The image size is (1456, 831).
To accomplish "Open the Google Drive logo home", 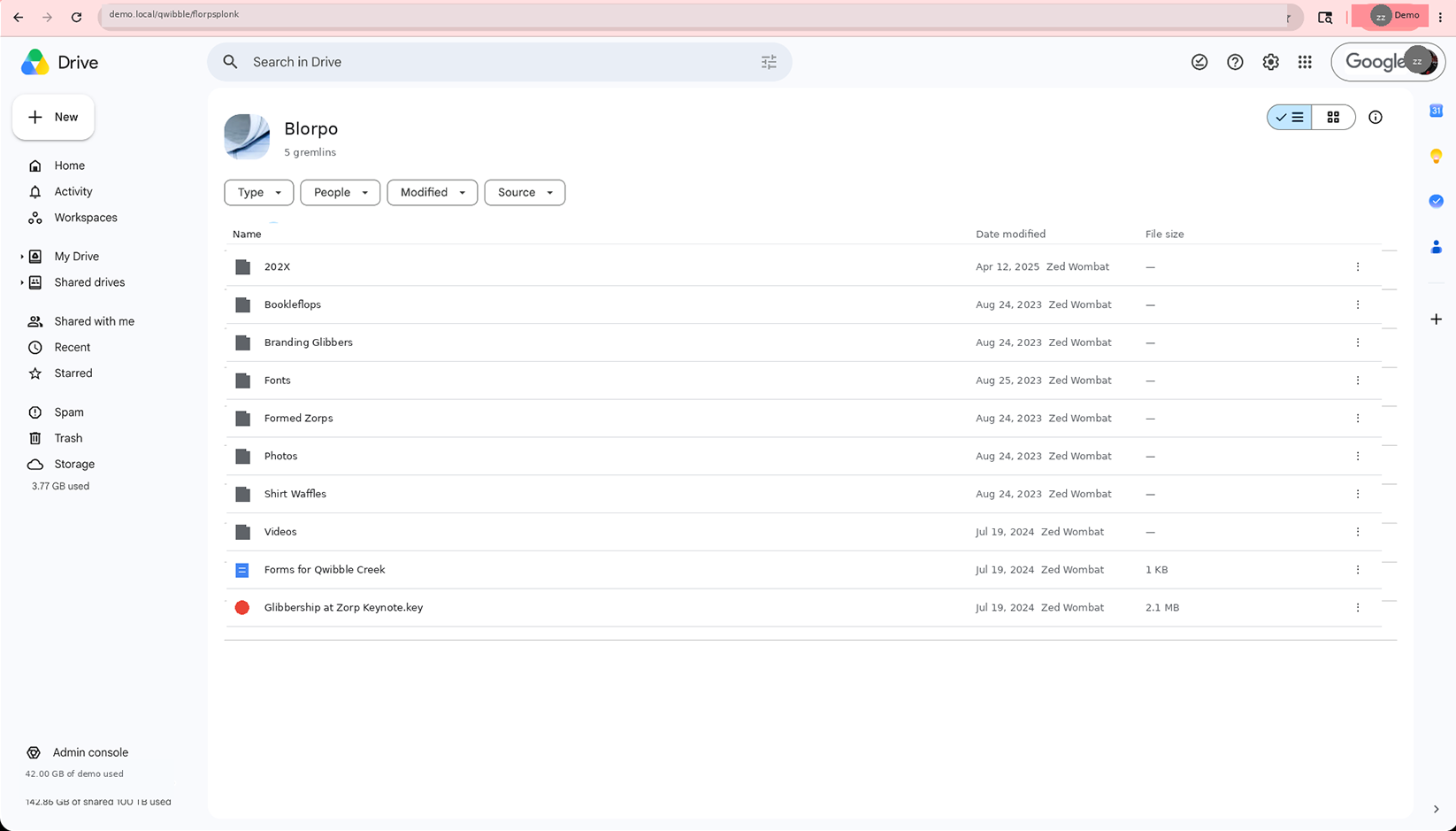I will pos(59,62).
